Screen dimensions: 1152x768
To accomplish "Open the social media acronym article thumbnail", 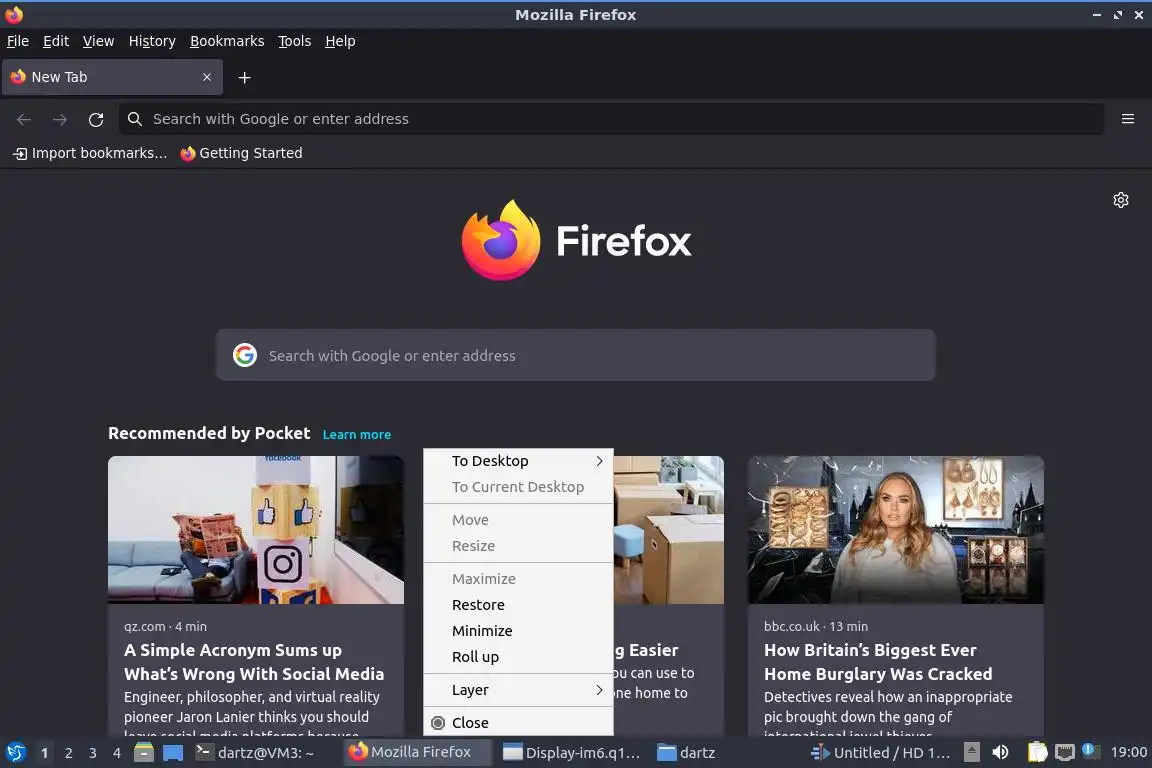I will click(256, 530).
